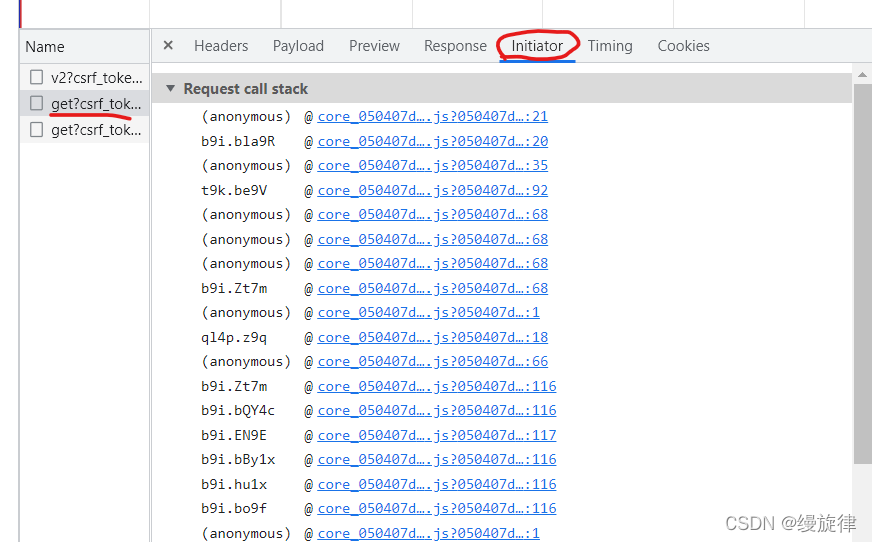Click the b9i.hu1x function name
The width and height of the screenshot is (872, 542).
234,484
